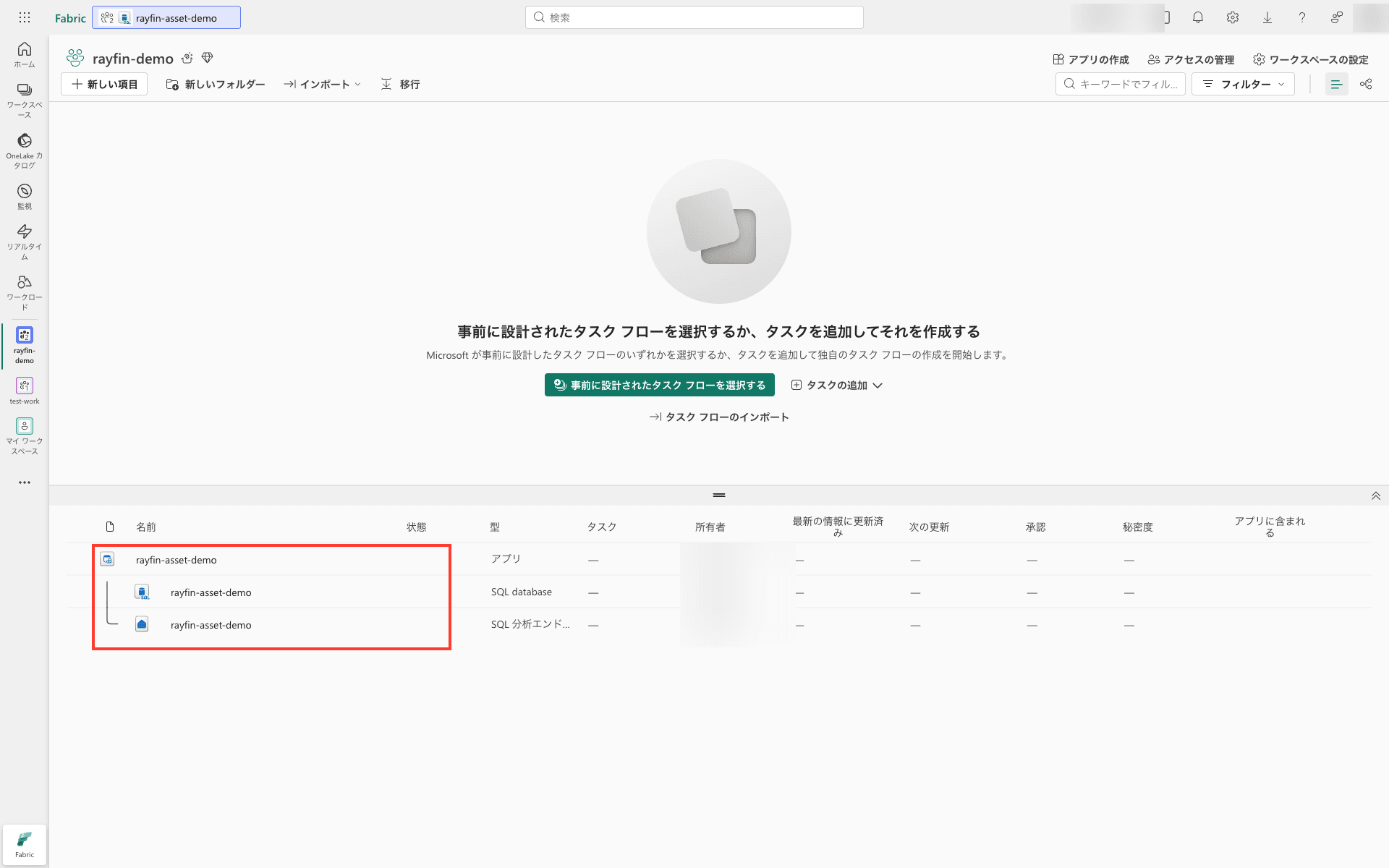1389x868 pixels.
Task: Open OneLake catalog in sidebar
Action: [25, 151]
